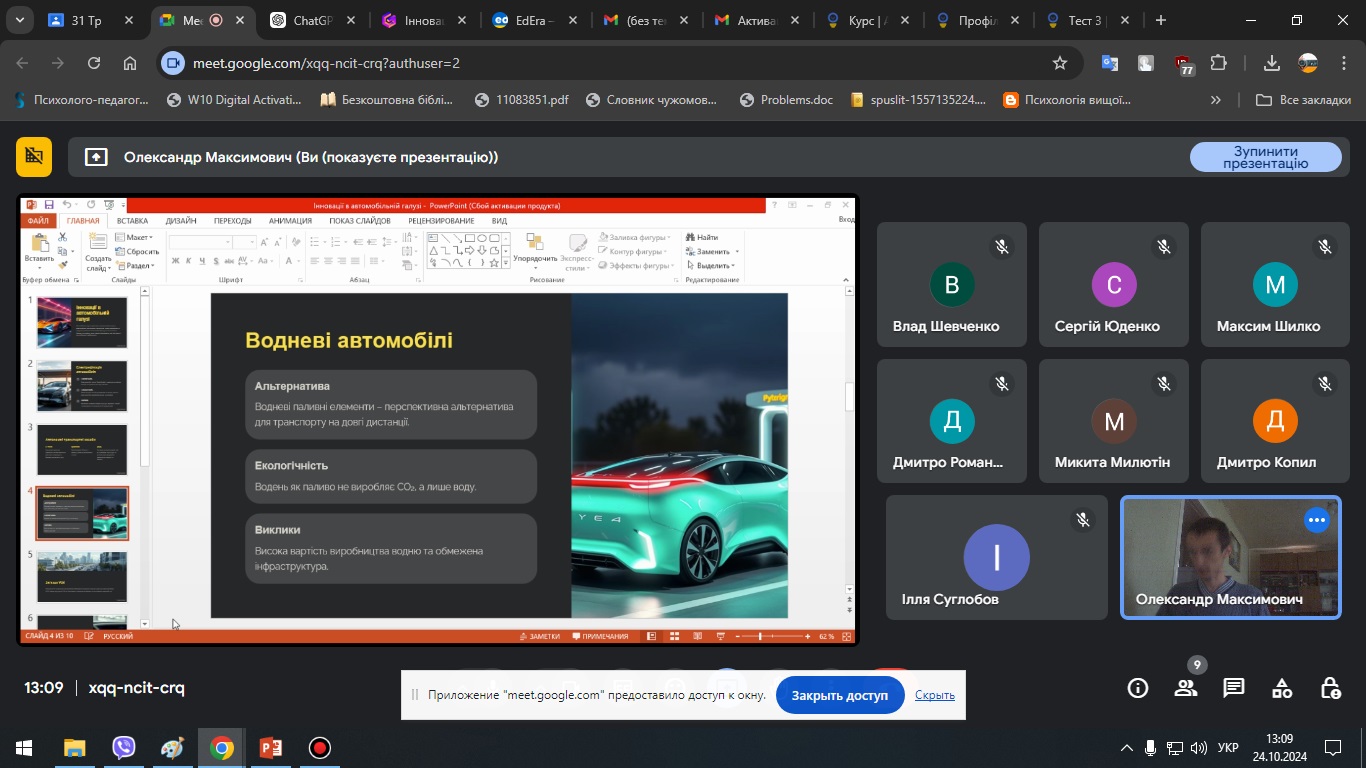Screen dimensions: 1366x768
Task: Open more options on Олександр Максимович tile
Action: pyautogui.click(x=1317, y=520)
